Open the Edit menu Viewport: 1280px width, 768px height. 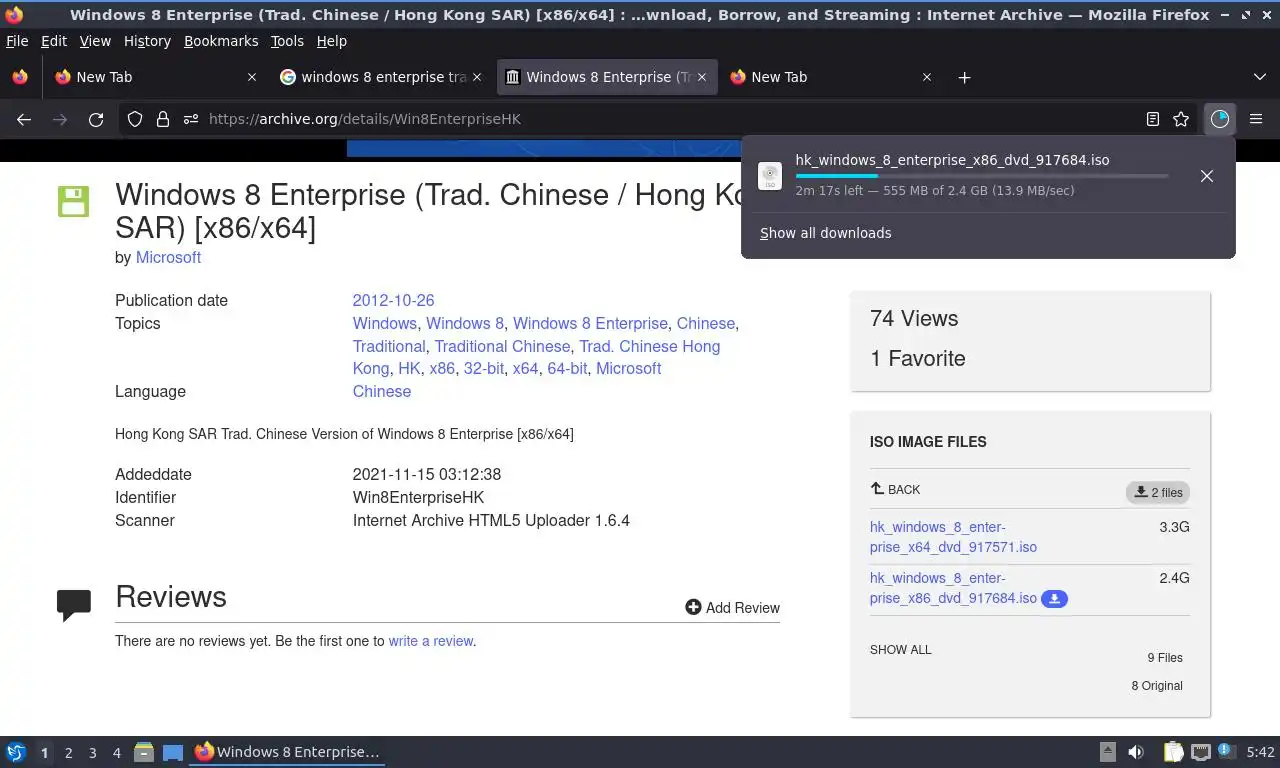[x=54, y=41]
